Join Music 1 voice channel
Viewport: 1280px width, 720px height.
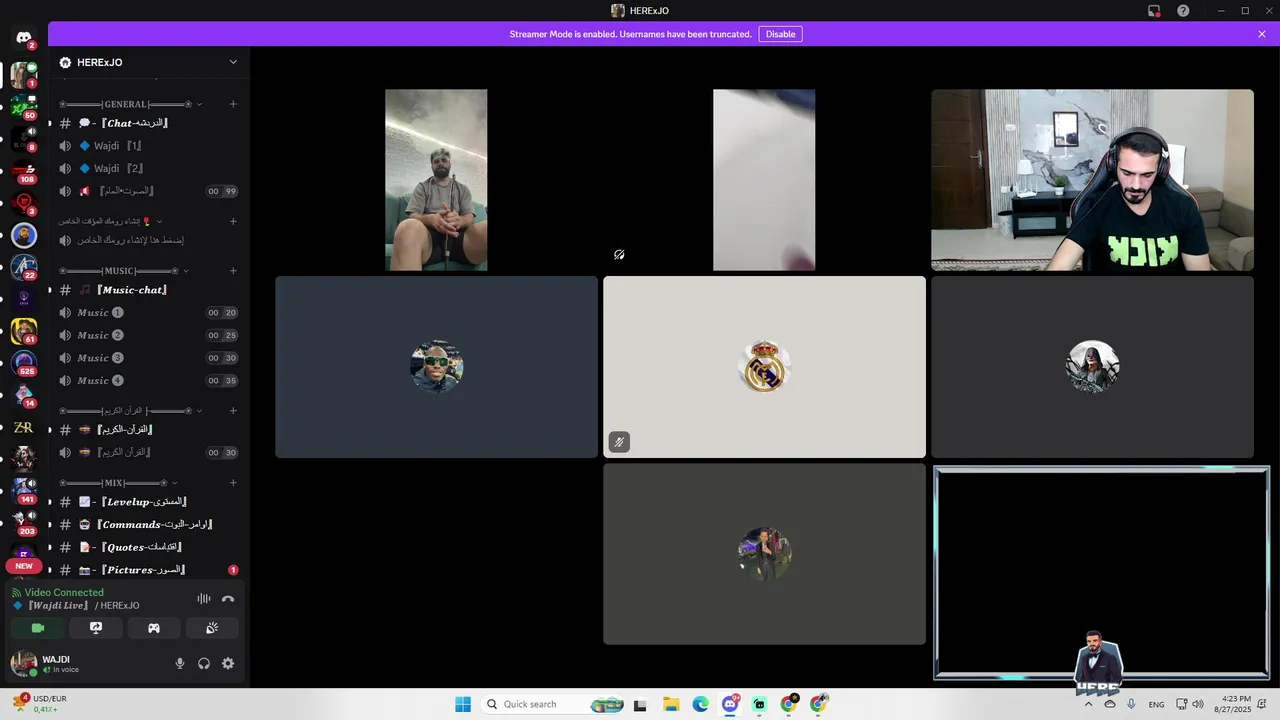click(149, 313)
